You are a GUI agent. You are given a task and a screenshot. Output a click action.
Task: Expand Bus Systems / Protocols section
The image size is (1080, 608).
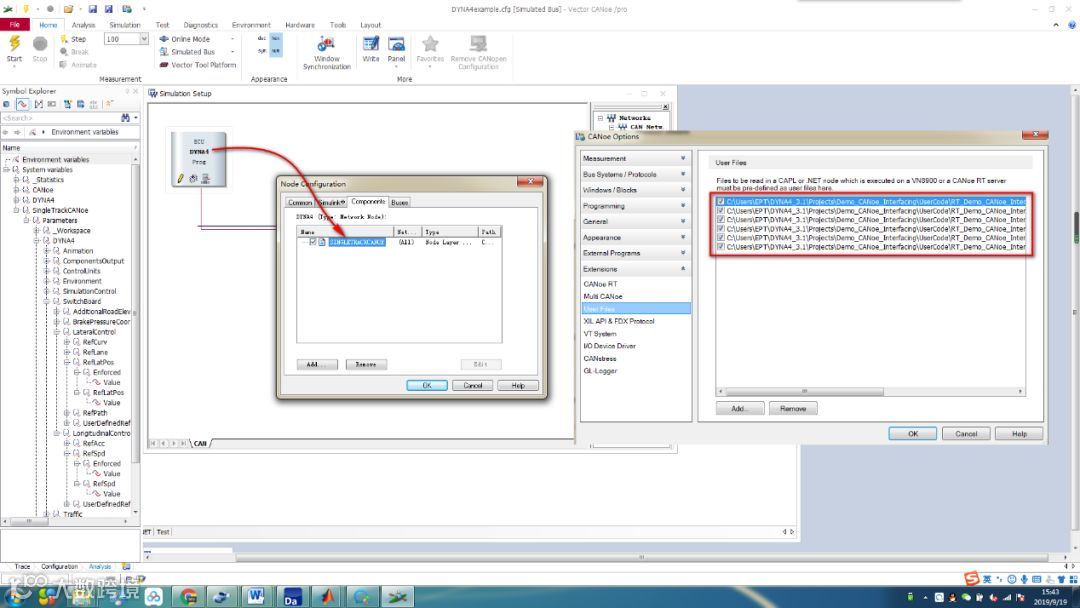[635, 174]
